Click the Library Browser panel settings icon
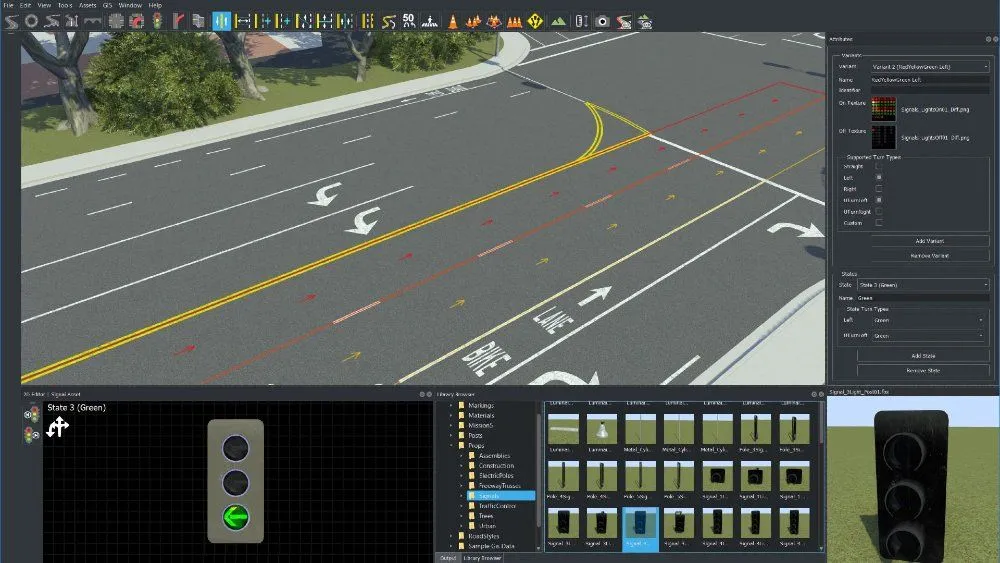This screenshot has height=563, width=1000. click(814, 394)
